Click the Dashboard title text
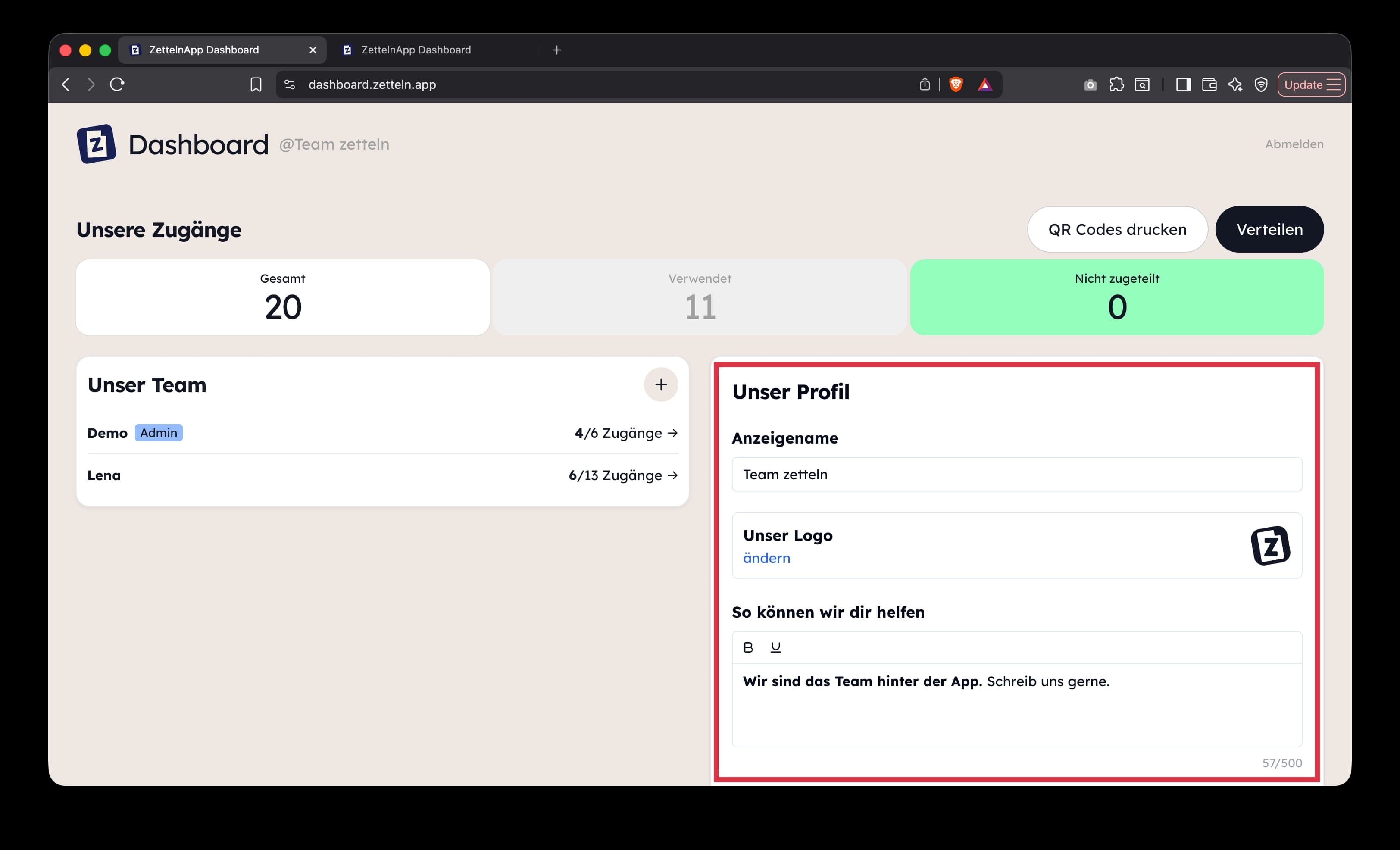Viewport: 1400px width, 850px height. (x=198, y=144)
